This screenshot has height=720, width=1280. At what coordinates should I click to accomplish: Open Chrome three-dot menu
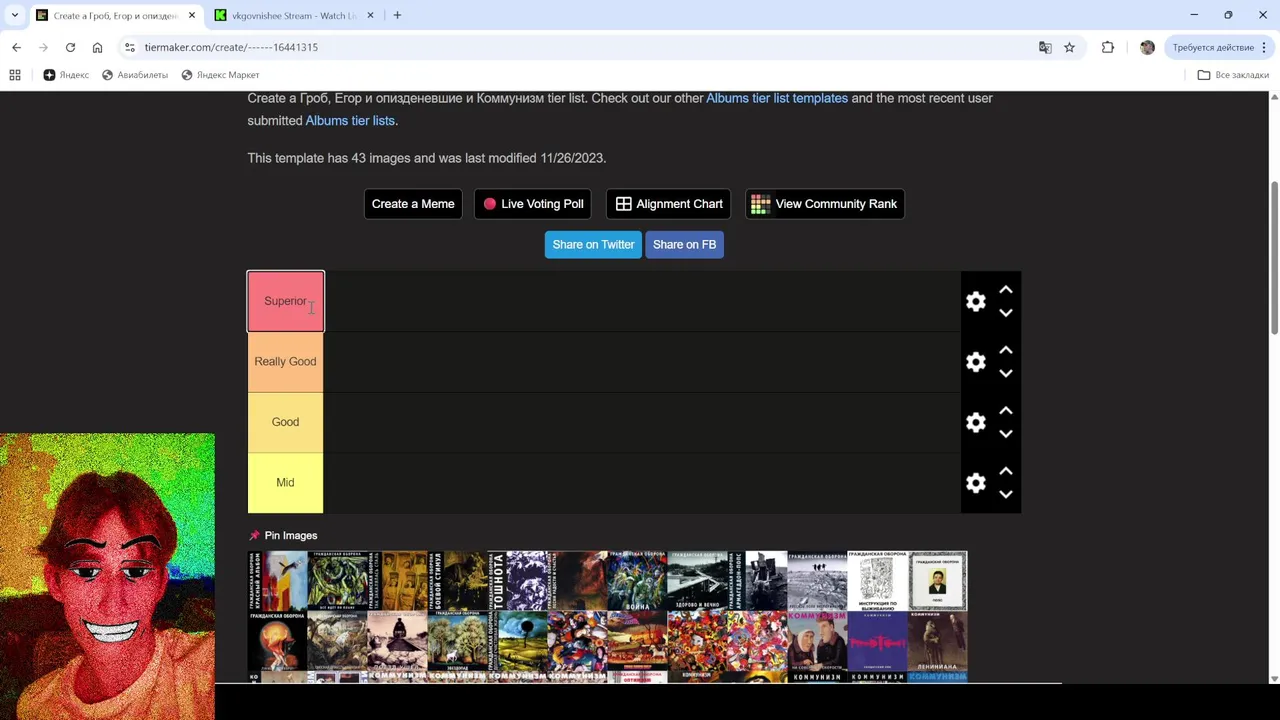point(1264,47)
